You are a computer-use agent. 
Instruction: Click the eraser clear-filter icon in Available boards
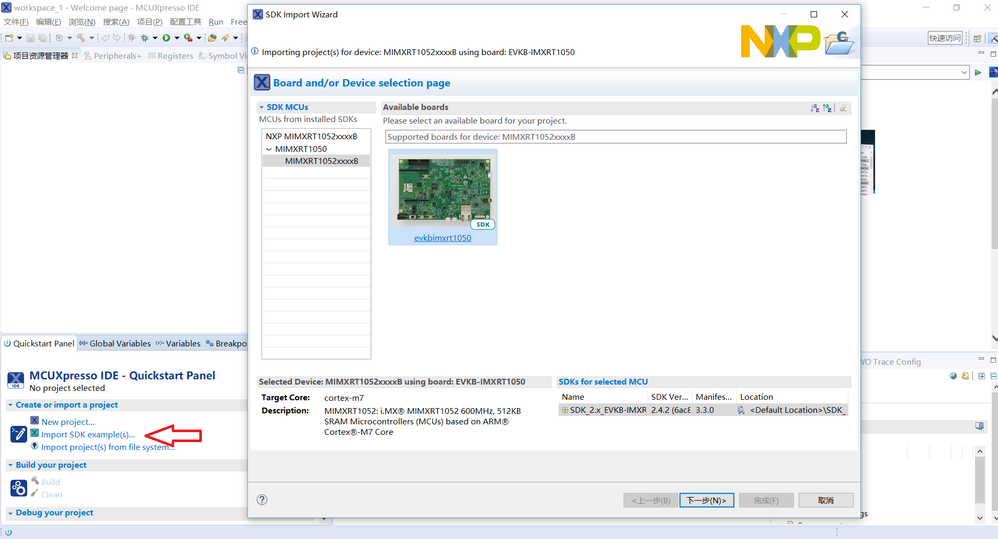843,108
